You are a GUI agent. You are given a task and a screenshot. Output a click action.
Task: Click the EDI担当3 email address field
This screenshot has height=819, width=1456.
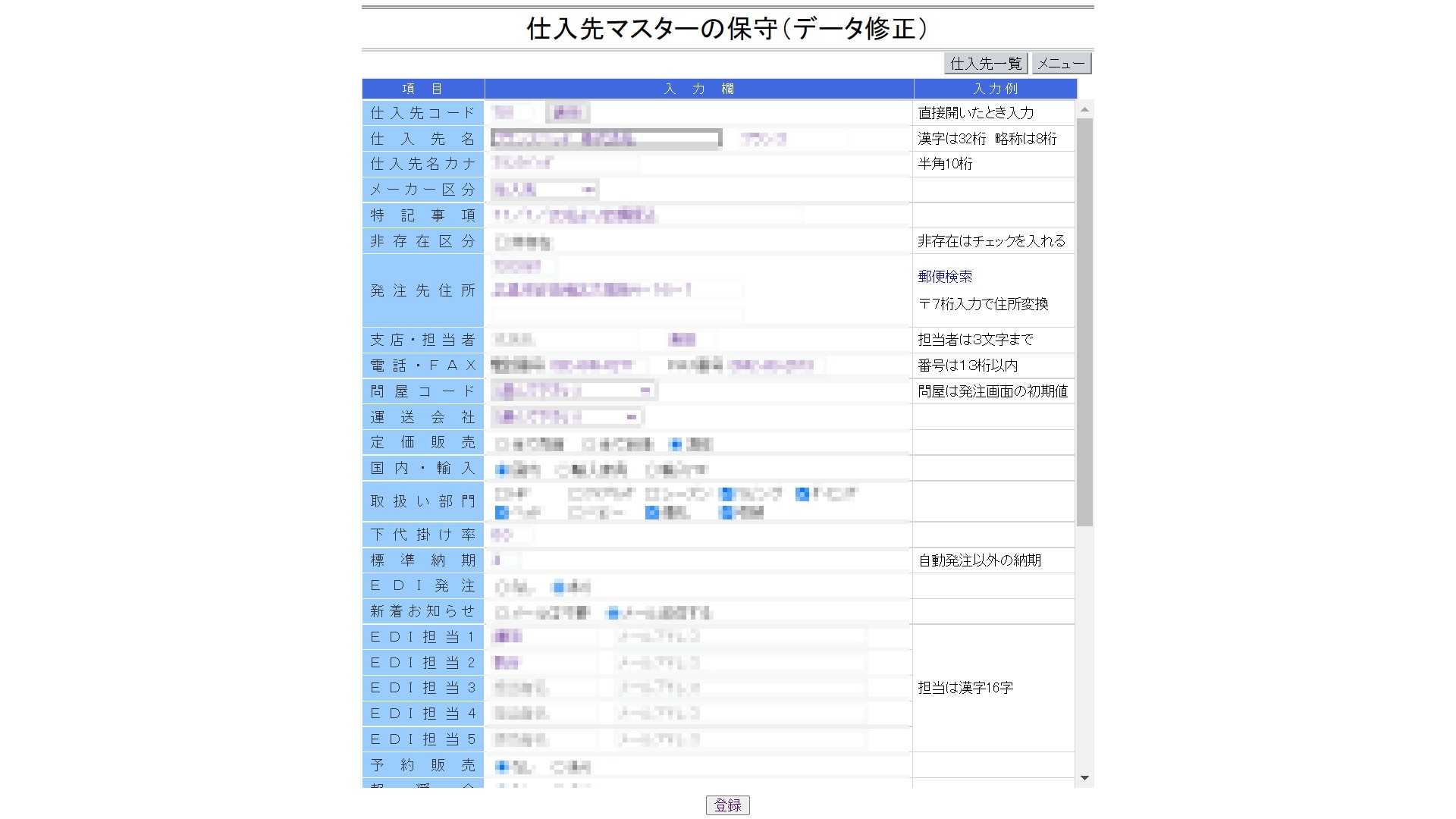[740, 688]
